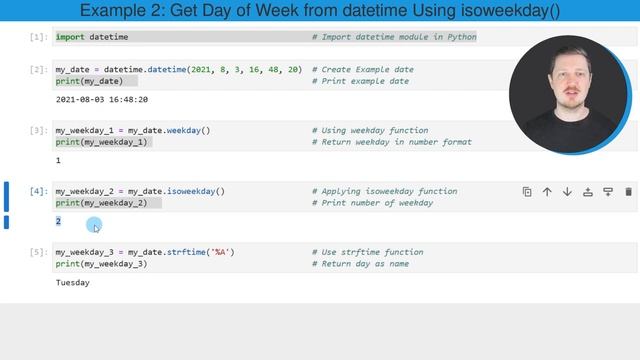640x360 pixels.
Task: Duplicate cell 4 with copy icon
Action: (527, 192)
